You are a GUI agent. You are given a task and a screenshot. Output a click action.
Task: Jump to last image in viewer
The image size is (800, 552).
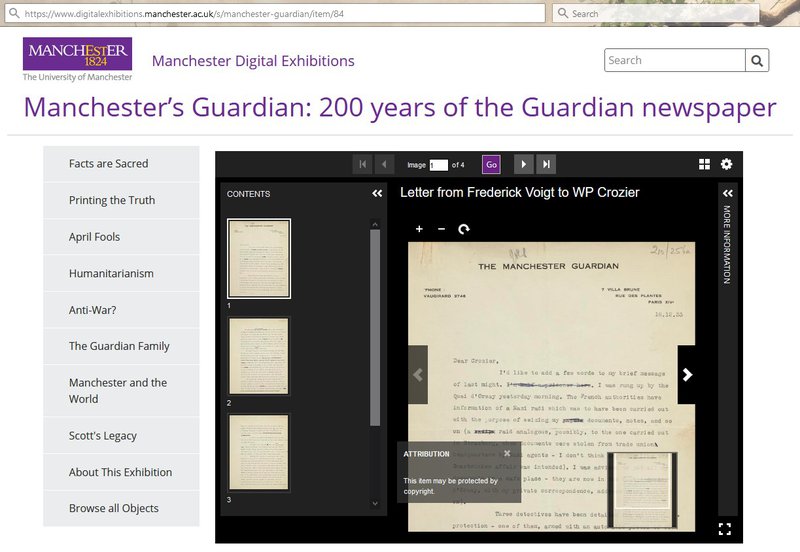(546, 164)
